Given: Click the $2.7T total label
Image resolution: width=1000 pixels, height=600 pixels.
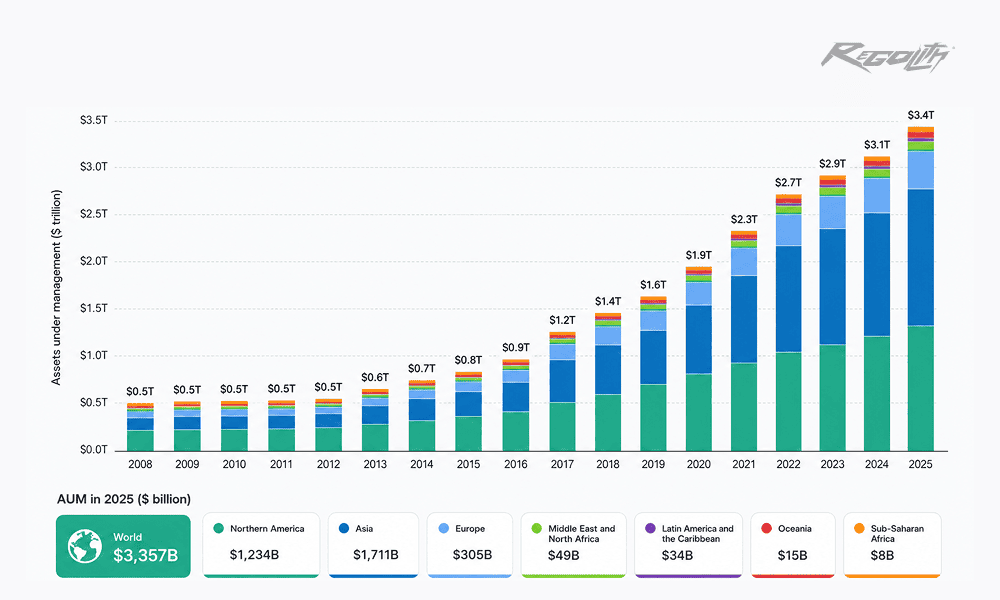Looking at the screenshot, I should point(788,183).
